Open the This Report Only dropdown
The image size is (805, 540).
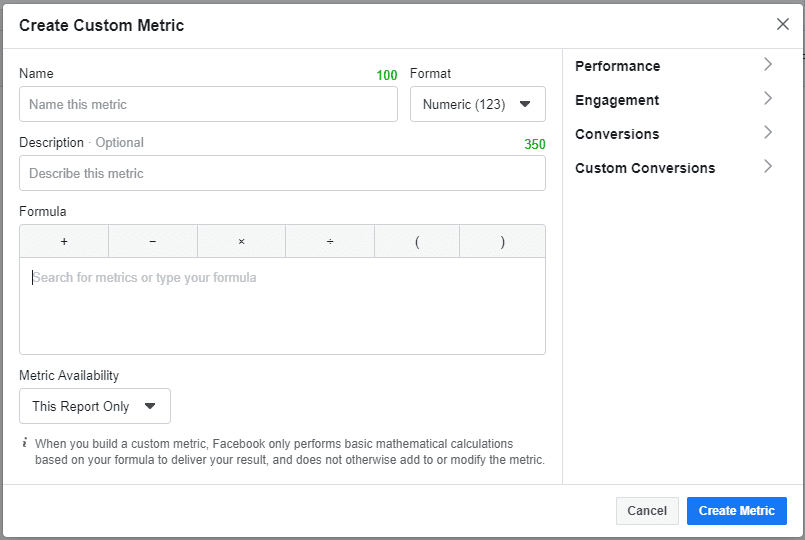(95, 406)
